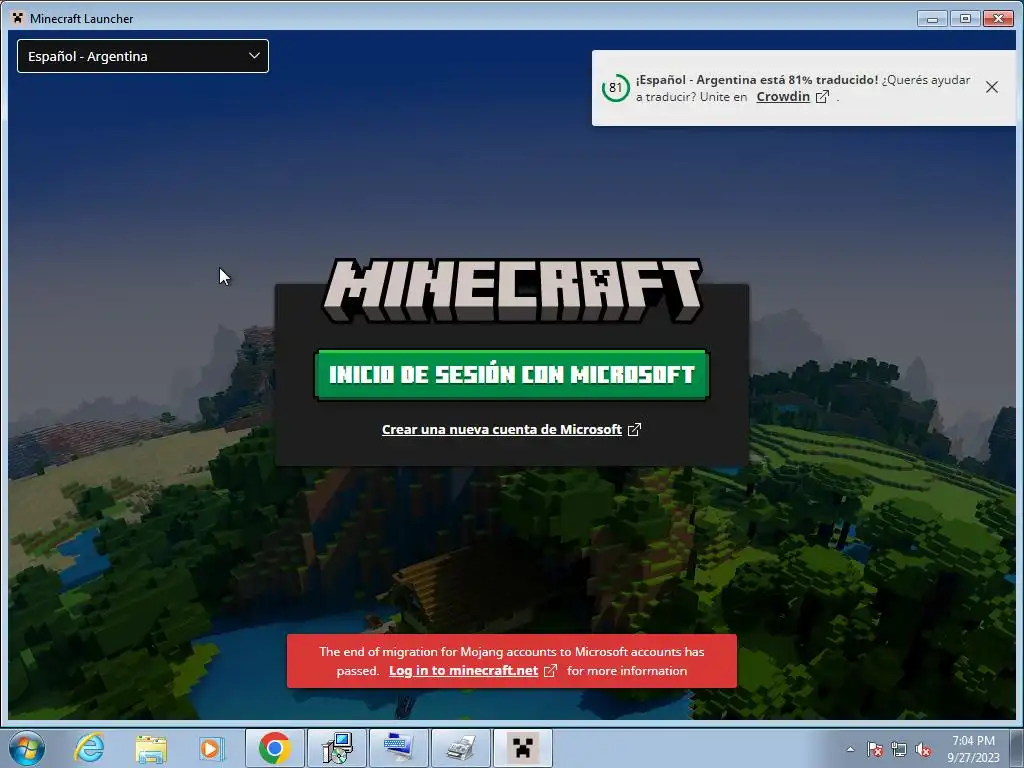The width and height of the screenshot is (1024, 768).
Task: Open the on-screen keyboard taskbar icon
Action: tap(399, 748)
